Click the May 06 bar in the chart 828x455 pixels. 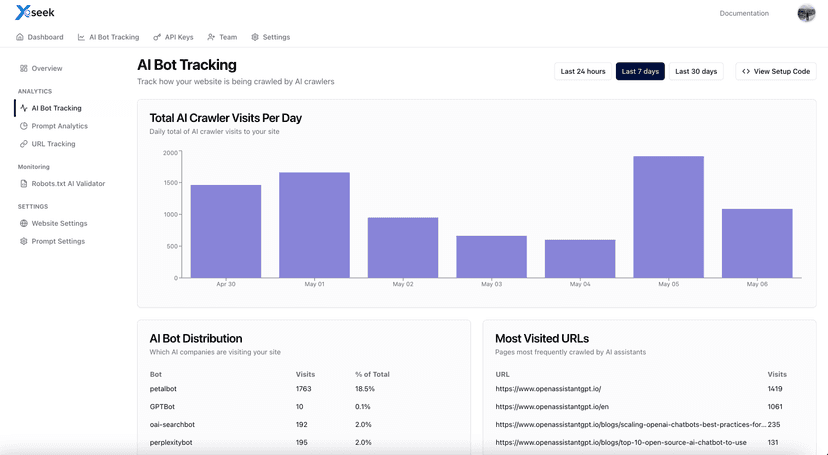757,243
